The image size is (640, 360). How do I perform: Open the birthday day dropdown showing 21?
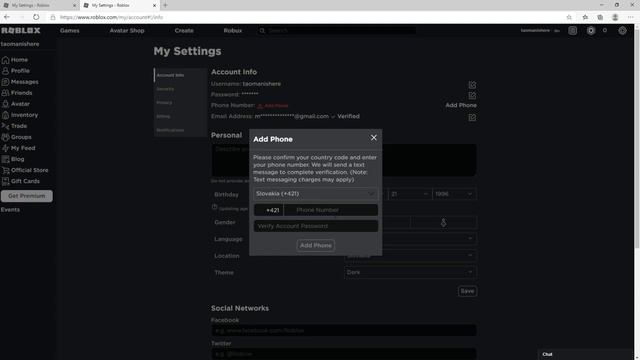[409, 194]
